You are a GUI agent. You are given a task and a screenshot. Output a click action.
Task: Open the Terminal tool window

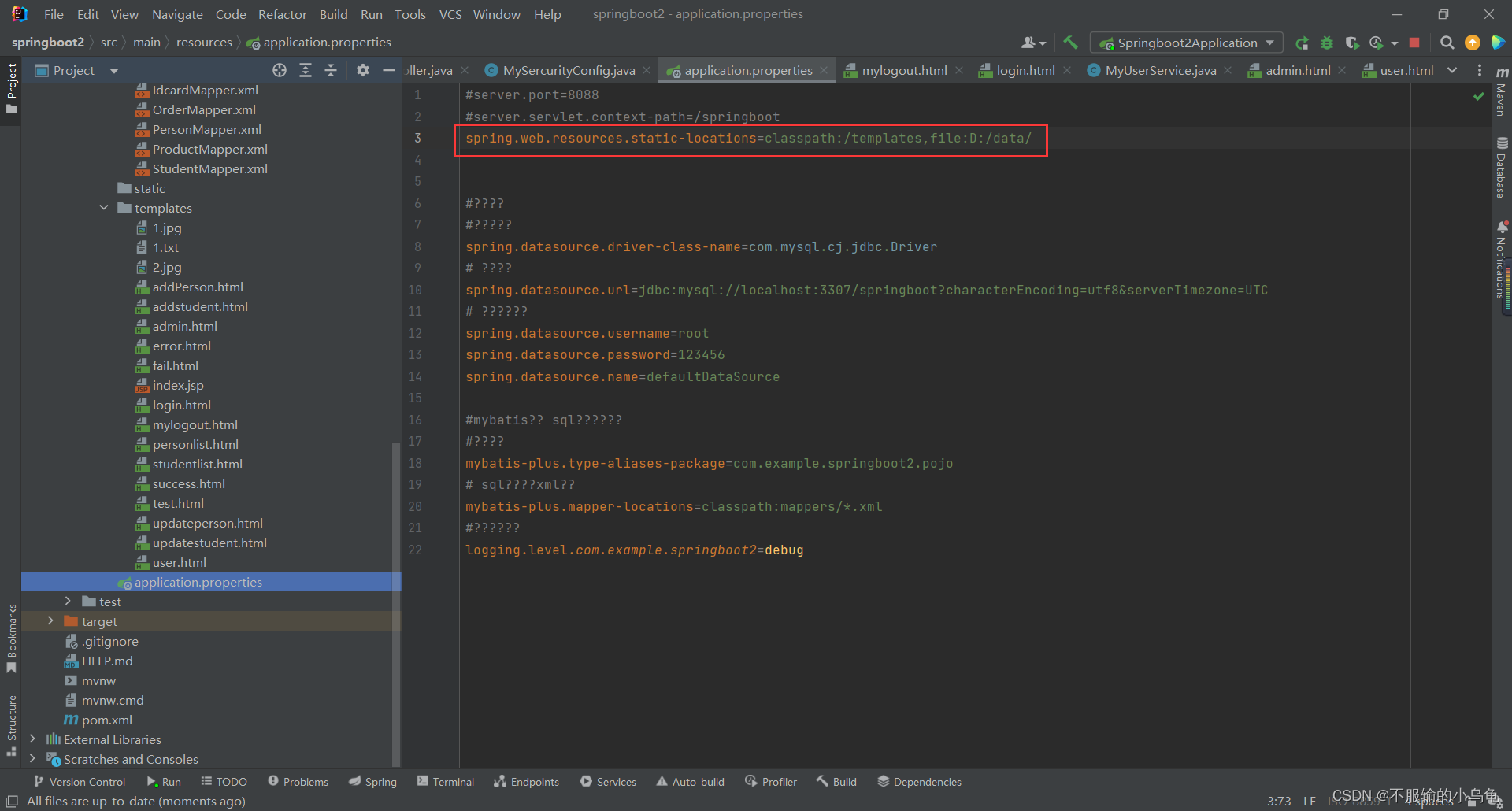[x=446, y=782]
